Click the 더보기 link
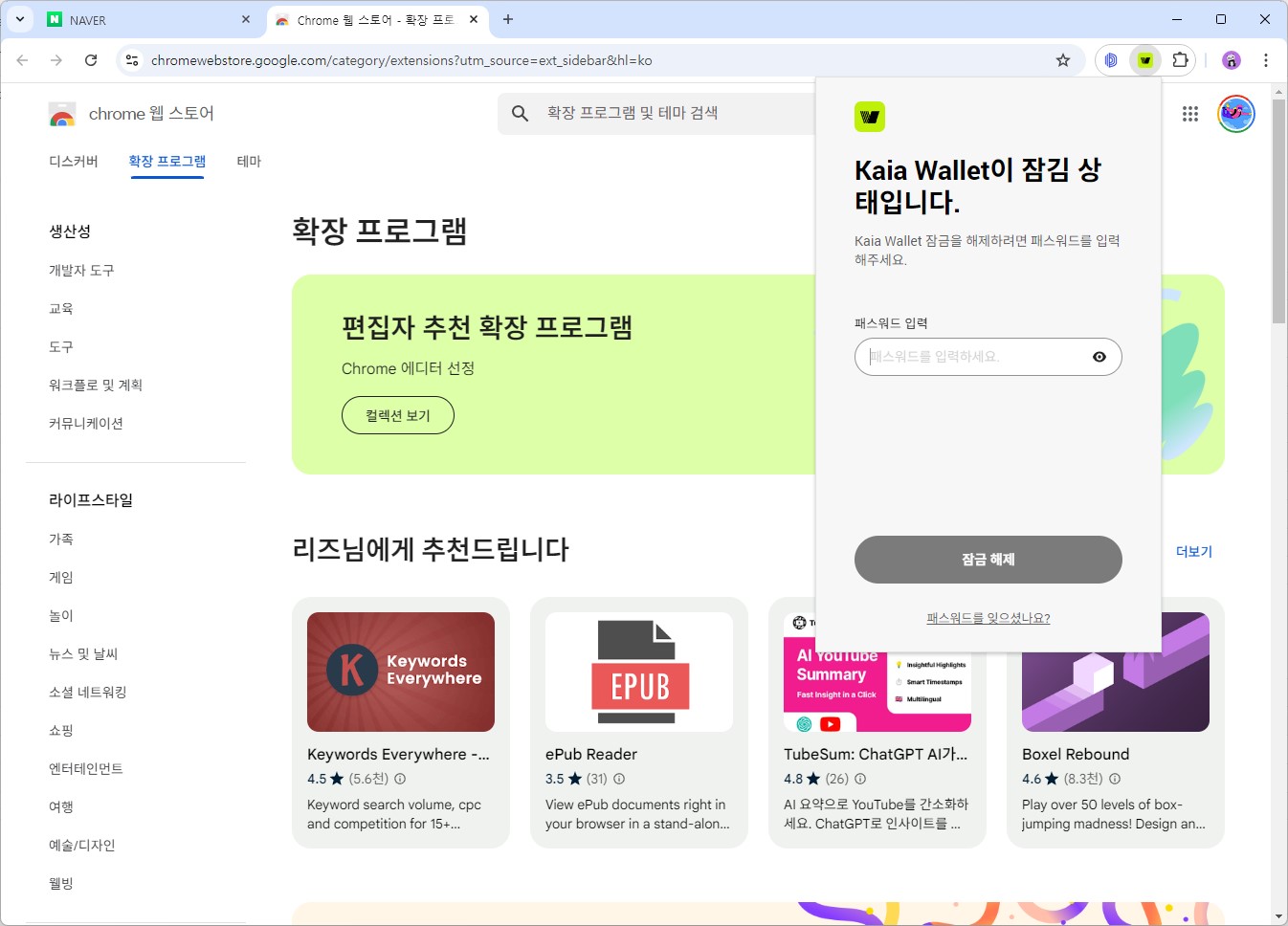Viewport: 1288px width, 926px height. tap(1194, 552)
